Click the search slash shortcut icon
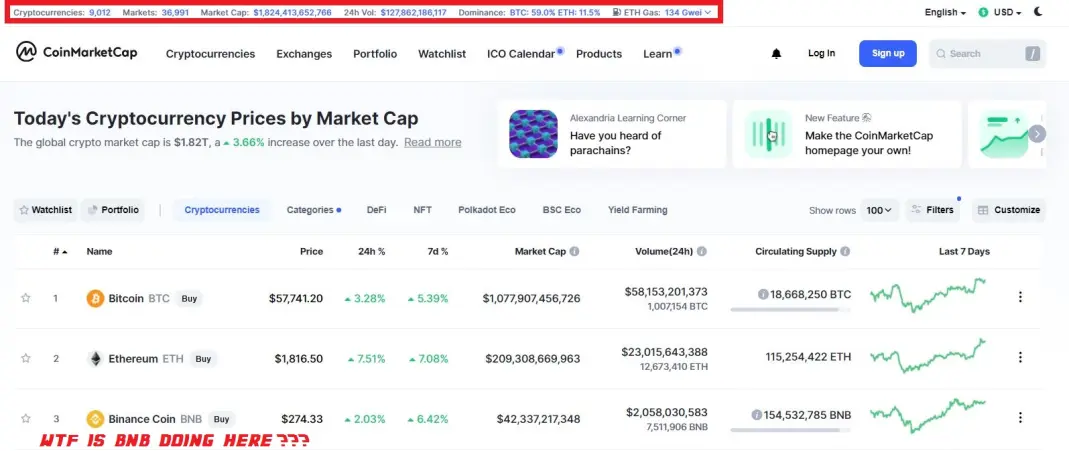Screen dimensions: 1069x451 (x=1034, y=54)
